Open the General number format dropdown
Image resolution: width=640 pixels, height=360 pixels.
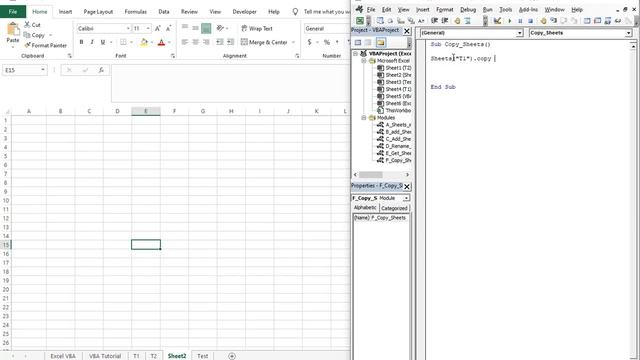click(327, 28)
